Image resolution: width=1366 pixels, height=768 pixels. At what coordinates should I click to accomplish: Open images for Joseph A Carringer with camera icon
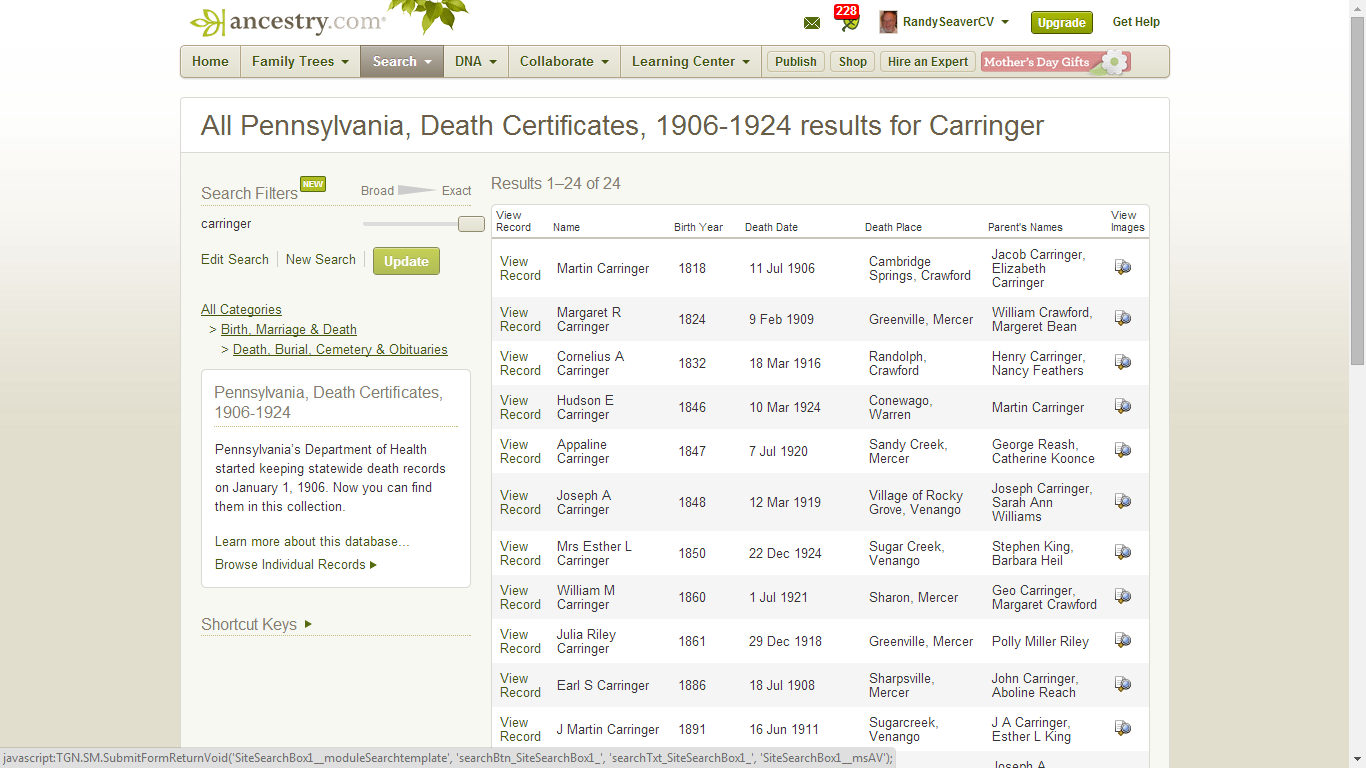tap(1122, 501)
